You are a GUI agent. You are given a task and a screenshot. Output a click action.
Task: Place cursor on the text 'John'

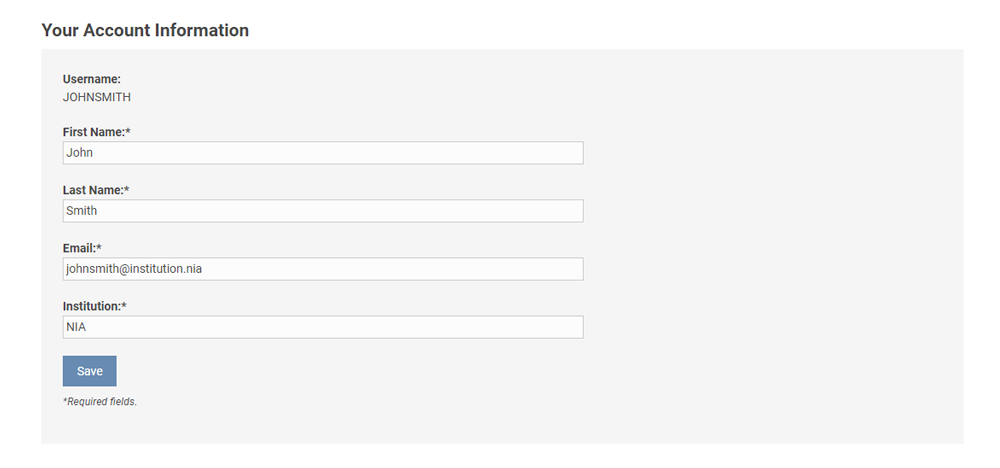coord(79,153)
